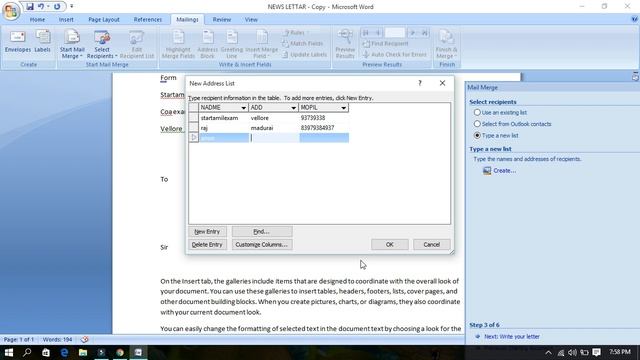Click the 83979384937 mobile cell
The image size is (640, 360).
click(x=324, y=128)
